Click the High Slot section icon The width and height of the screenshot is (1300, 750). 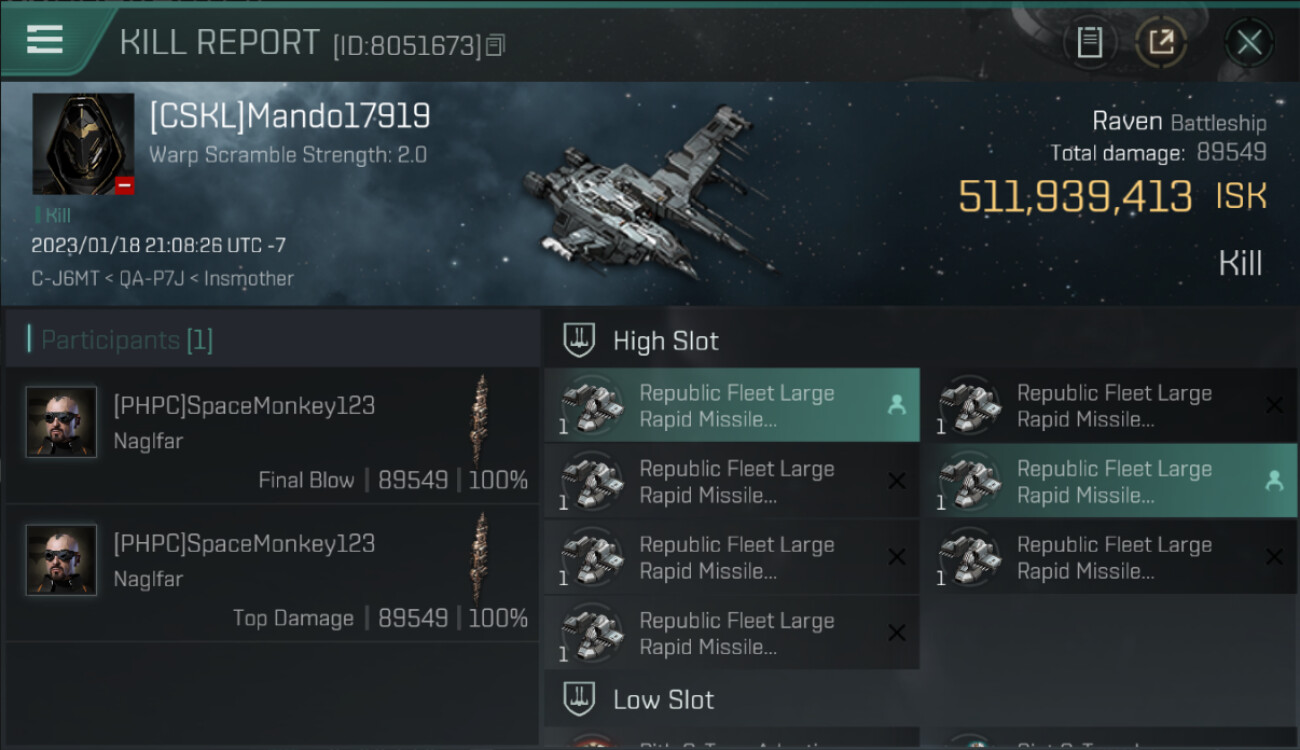(580, 340)
